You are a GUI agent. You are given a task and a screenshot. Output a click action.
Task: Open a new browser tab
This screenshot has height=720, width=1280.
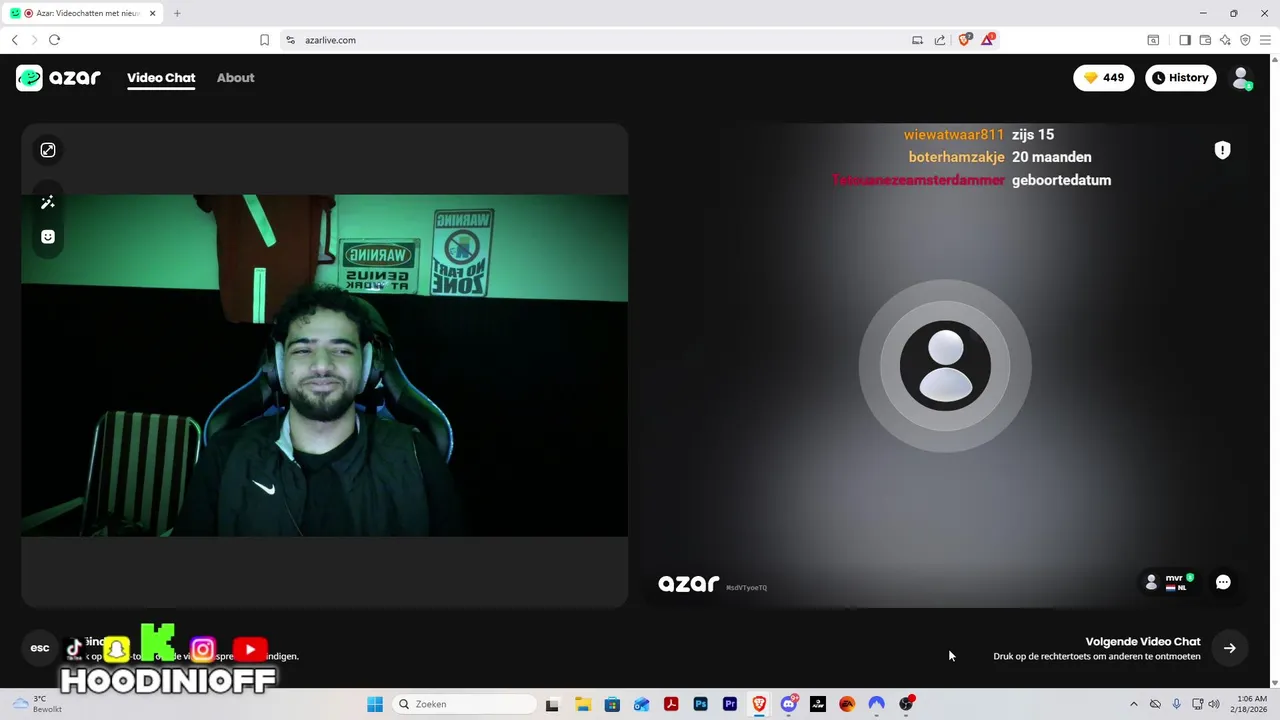pyautogui.click(x=177, y=13)
